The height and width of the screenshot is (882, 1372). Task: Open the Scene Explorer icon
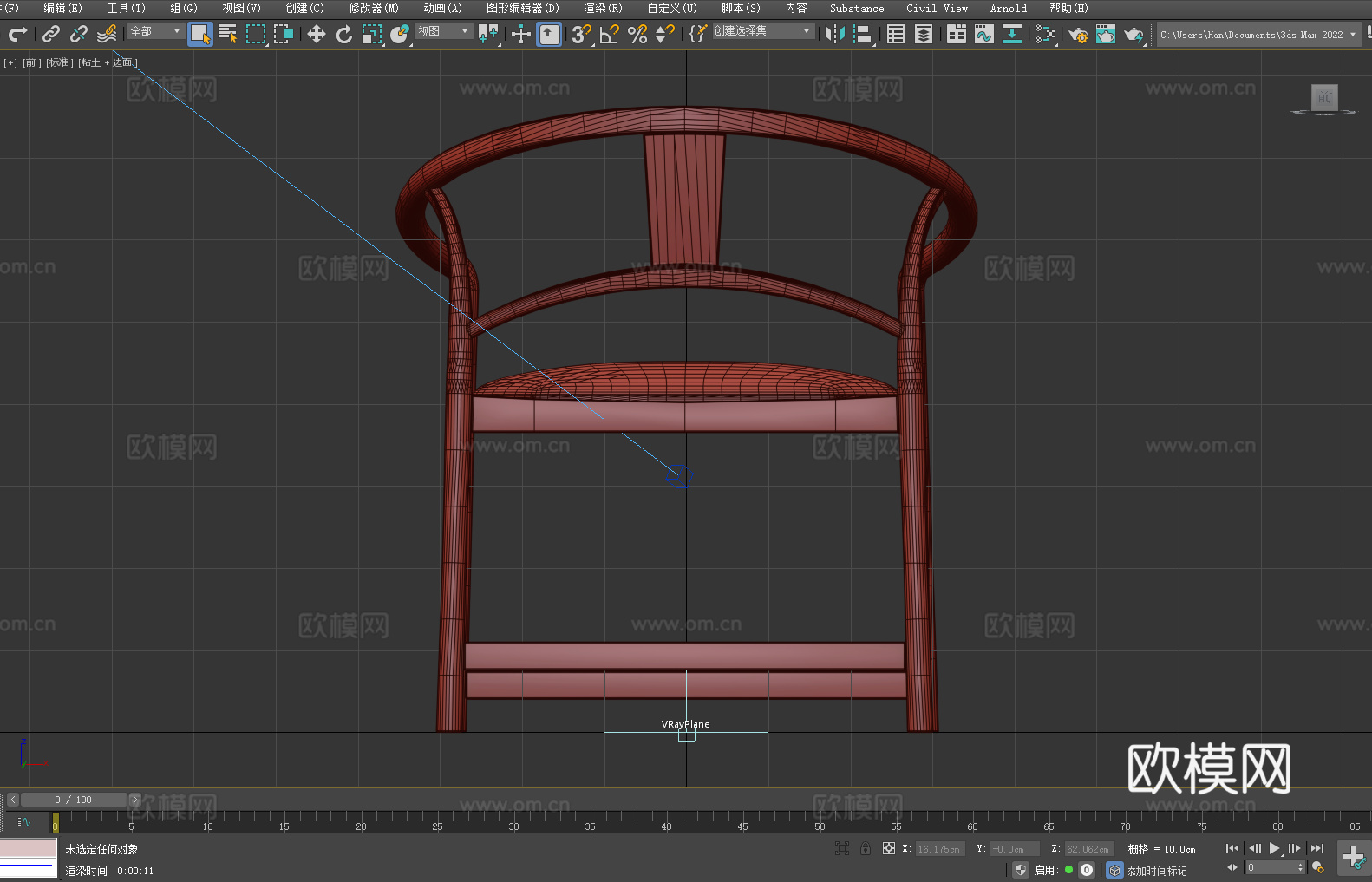[x=896, y=35]
